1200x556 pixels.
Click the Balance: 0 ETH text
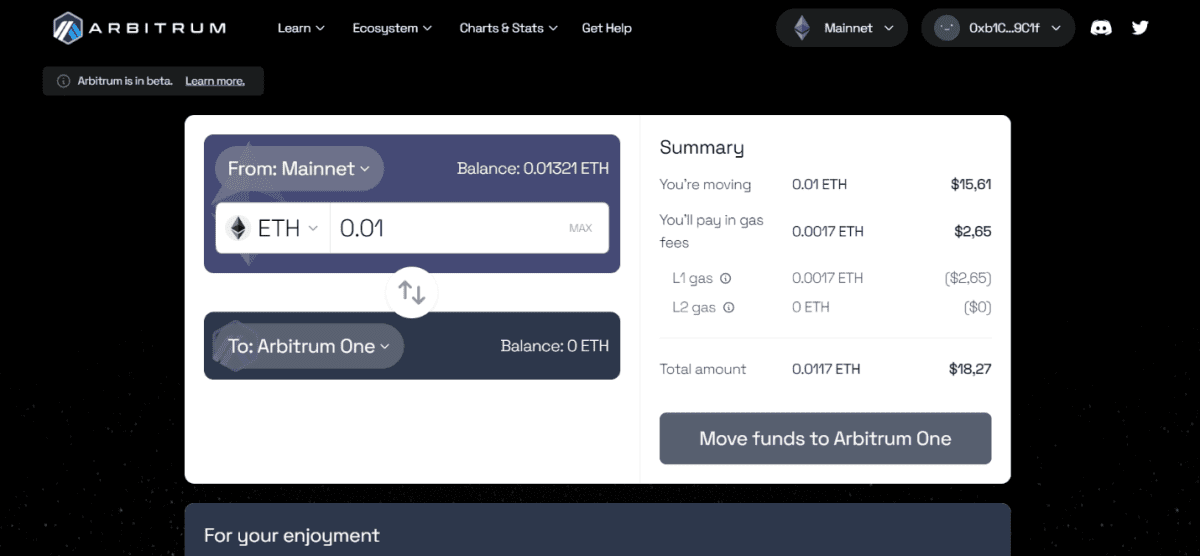point(555,346)
